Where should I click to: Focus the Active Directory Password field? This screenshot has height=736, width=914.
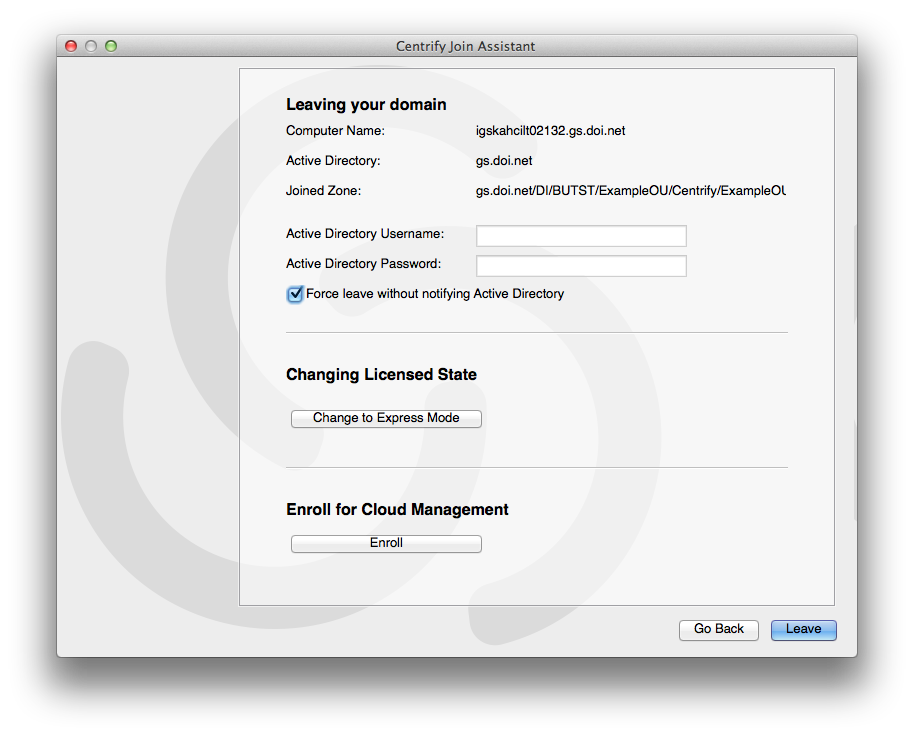(x=581, y=266)
